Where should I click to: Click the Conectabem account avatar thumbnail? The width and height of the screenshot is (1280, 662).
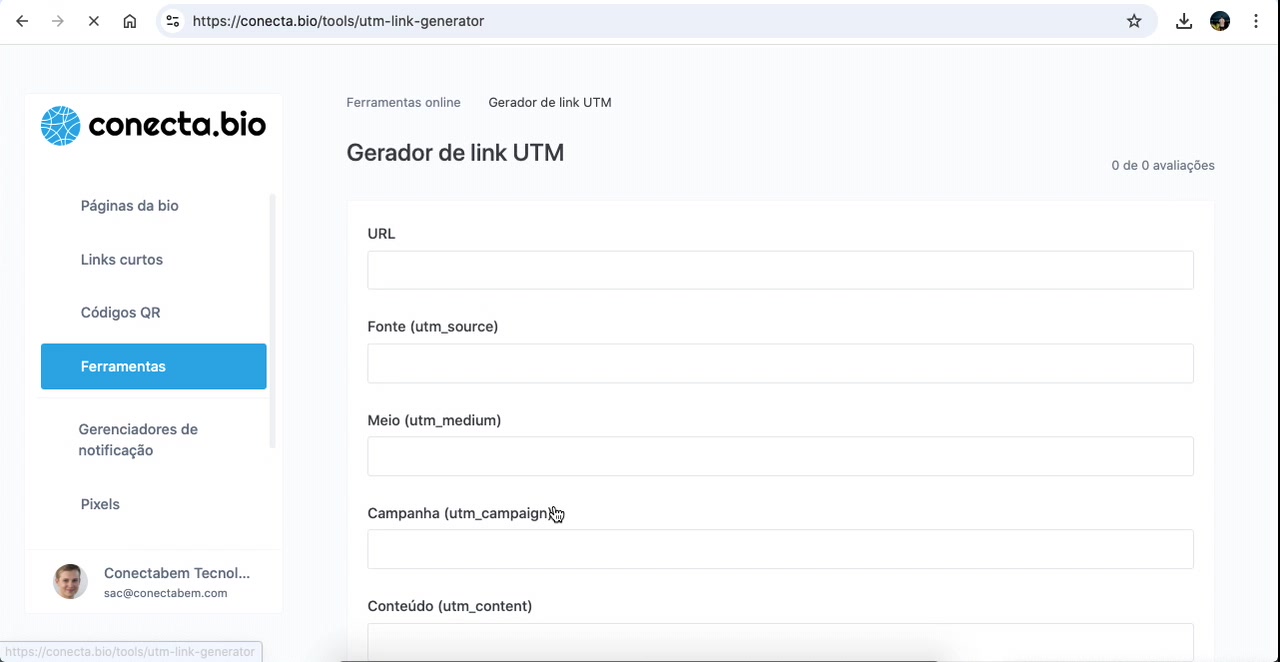(x=69, y=581)
